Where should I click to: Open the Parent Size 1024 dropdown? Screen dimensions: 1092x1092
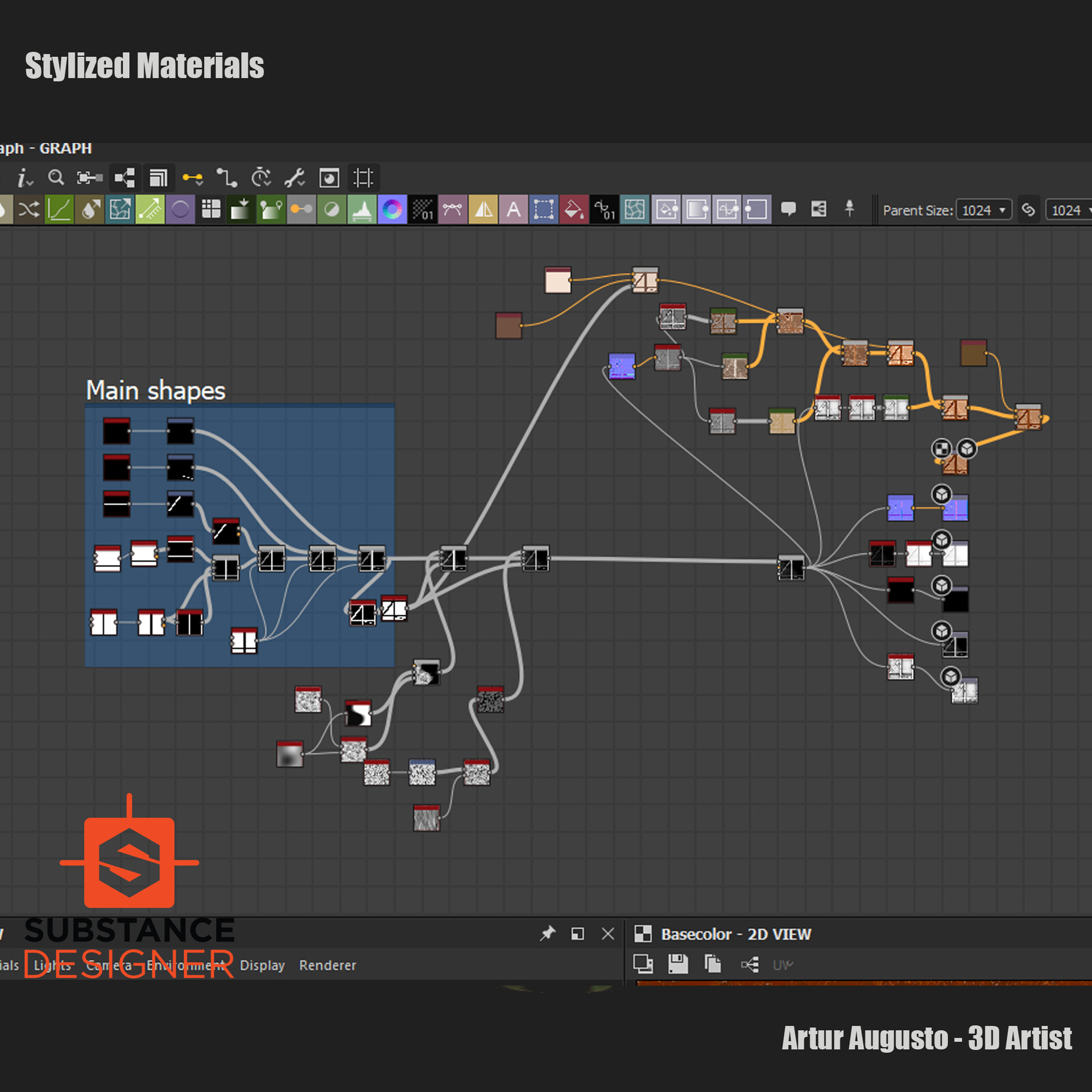tap(984, 209)
